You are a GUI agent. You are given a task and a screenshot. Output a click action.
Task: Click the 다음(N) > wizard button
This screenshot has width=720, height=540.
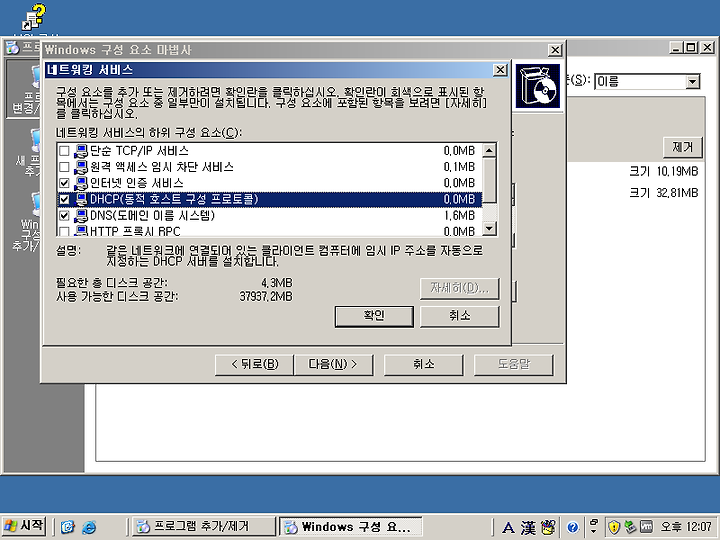pos(333,365)
